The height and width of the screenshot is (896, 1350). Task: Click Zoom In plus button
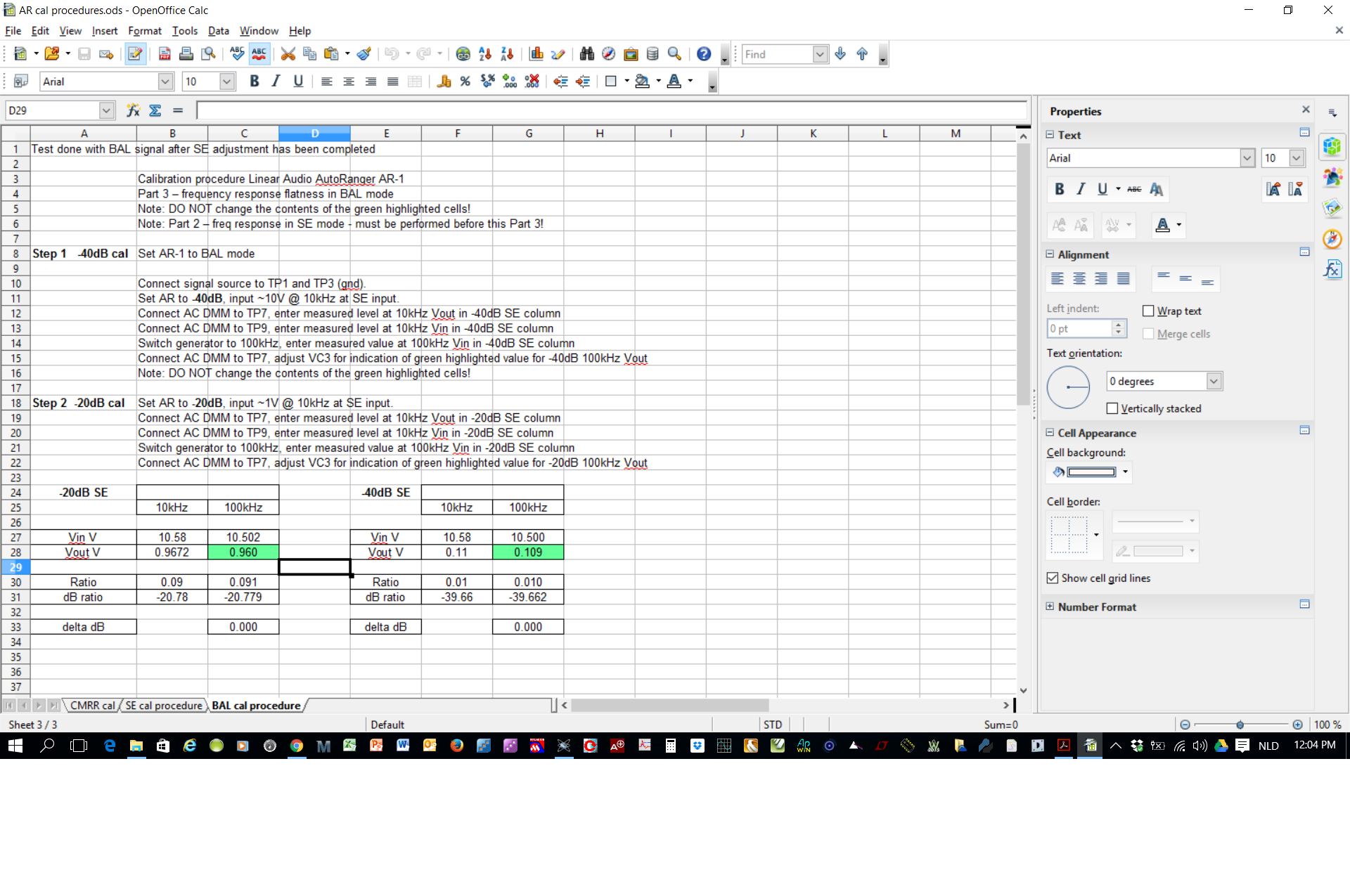(x=1297, y=725)
